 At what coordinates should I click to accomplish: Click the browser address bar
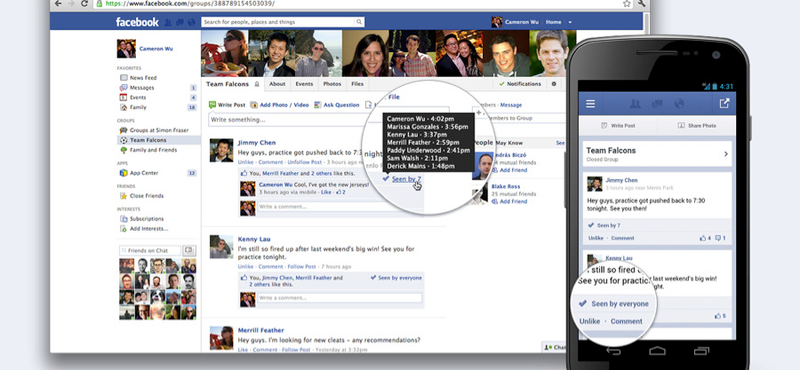pyautogui.click(x=357, y=3)
